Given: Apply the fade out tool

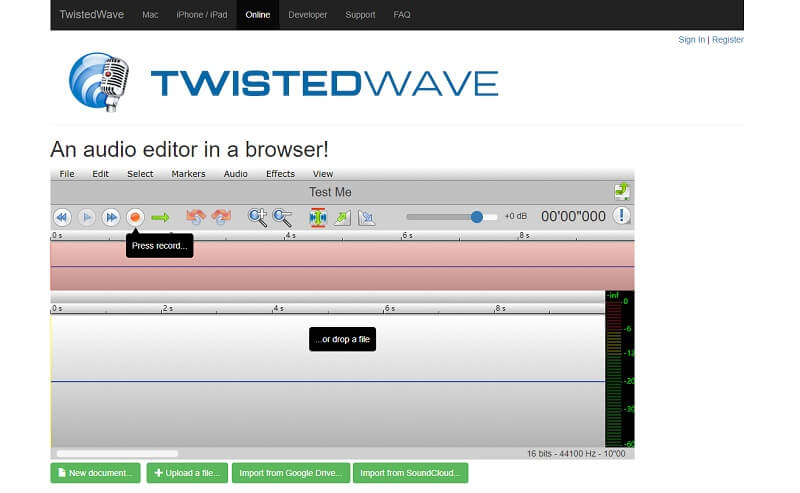Looking at the screenshot, I should click(366, 218).
